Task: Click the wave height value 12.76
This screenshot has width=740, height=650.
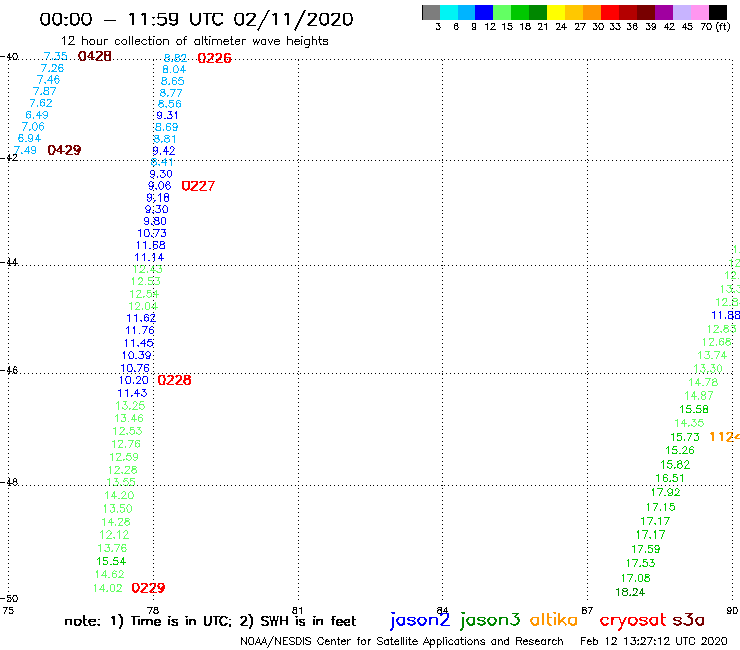Action: (x=126, y=444)
